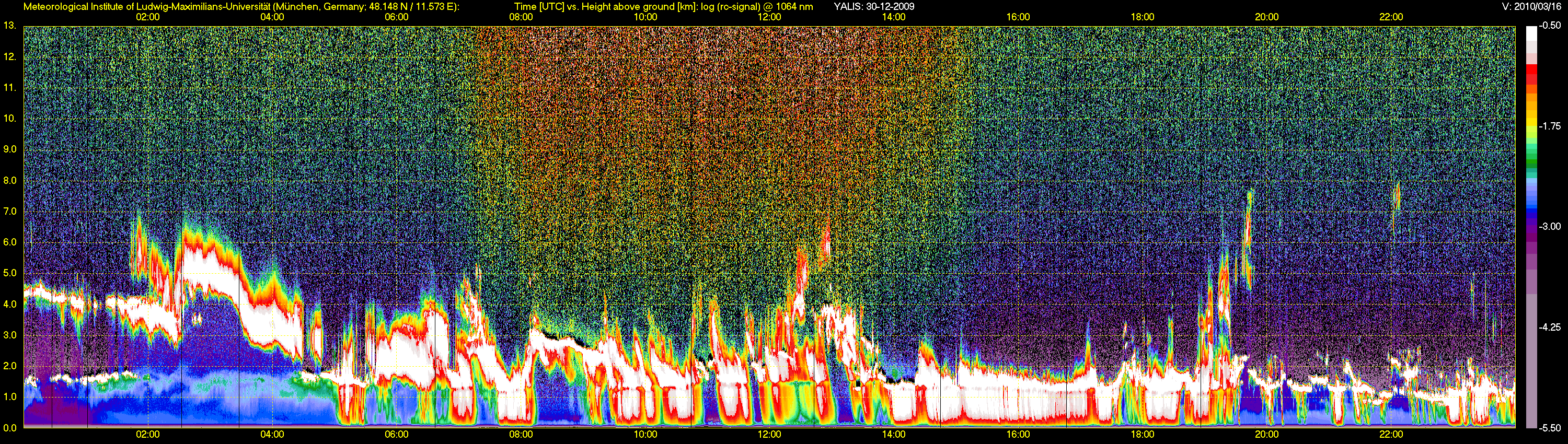Click the 13. height axis label

(10, 26)
